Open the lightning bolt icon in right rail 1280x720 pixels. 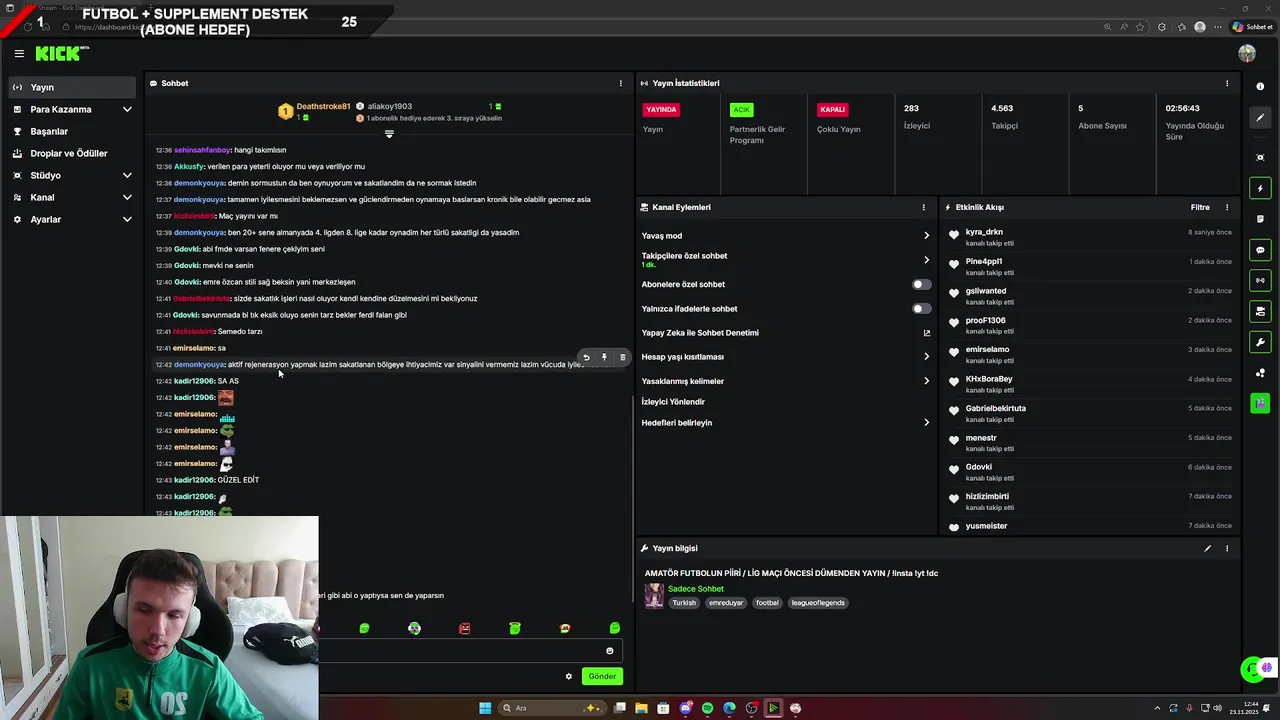click(x=1260, y=188)
